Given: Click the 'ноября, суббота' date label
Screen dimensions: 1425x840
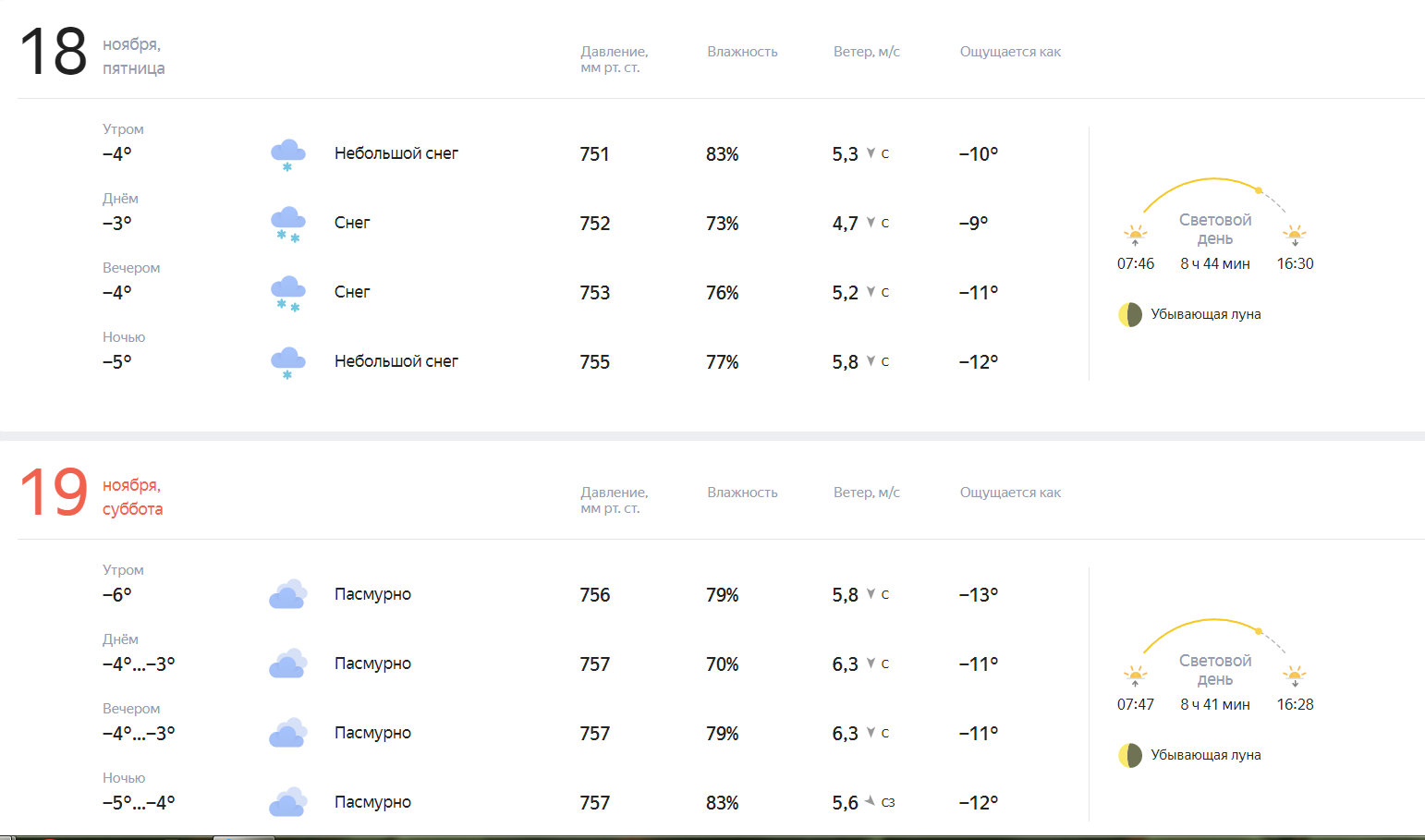Looking at the screenshot, I should click(132, 497).
